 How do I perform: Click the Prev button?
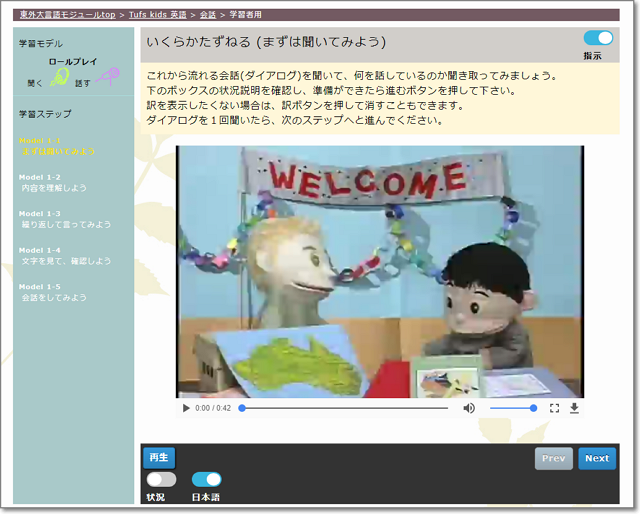(x=553, y=458)
